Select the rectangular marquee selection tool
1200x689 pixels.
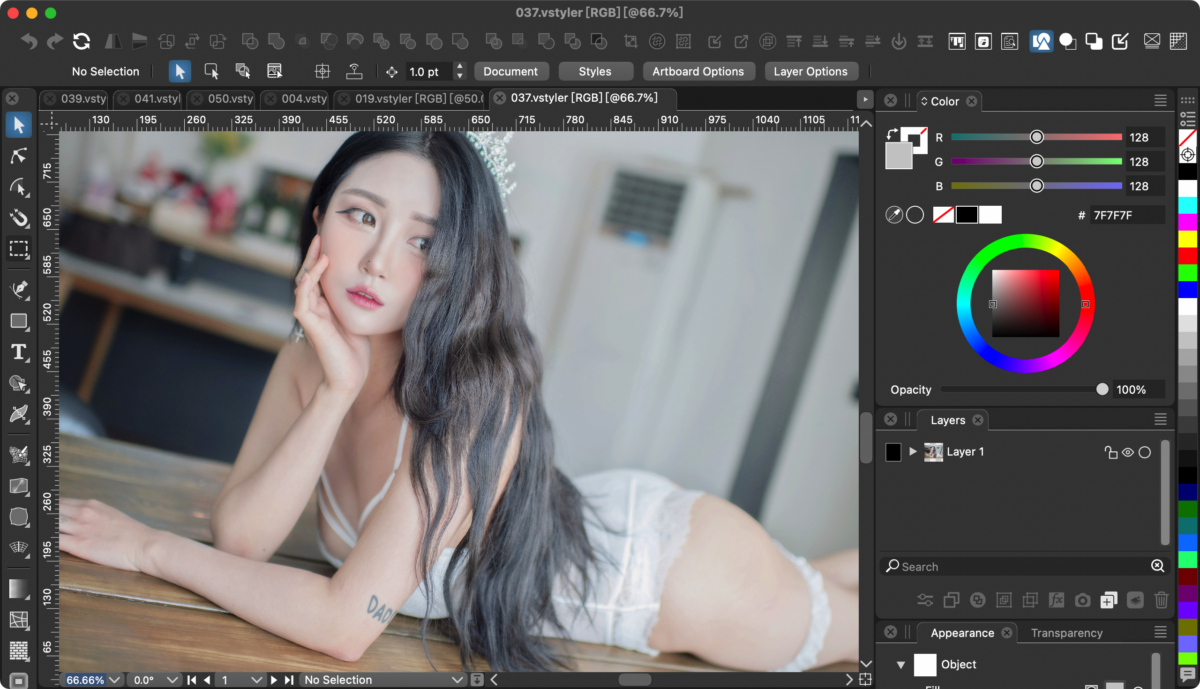(19, 249)
